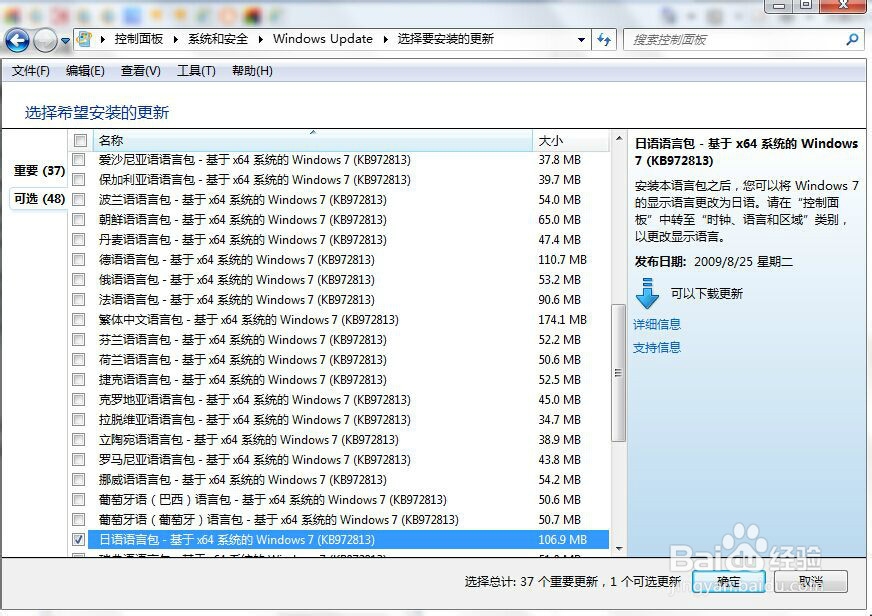Image resolution: width=872 pixels, height=616 pixels.
Task: Expand the breadcrumb arrow after Windows Update
Action: (385, 39)
